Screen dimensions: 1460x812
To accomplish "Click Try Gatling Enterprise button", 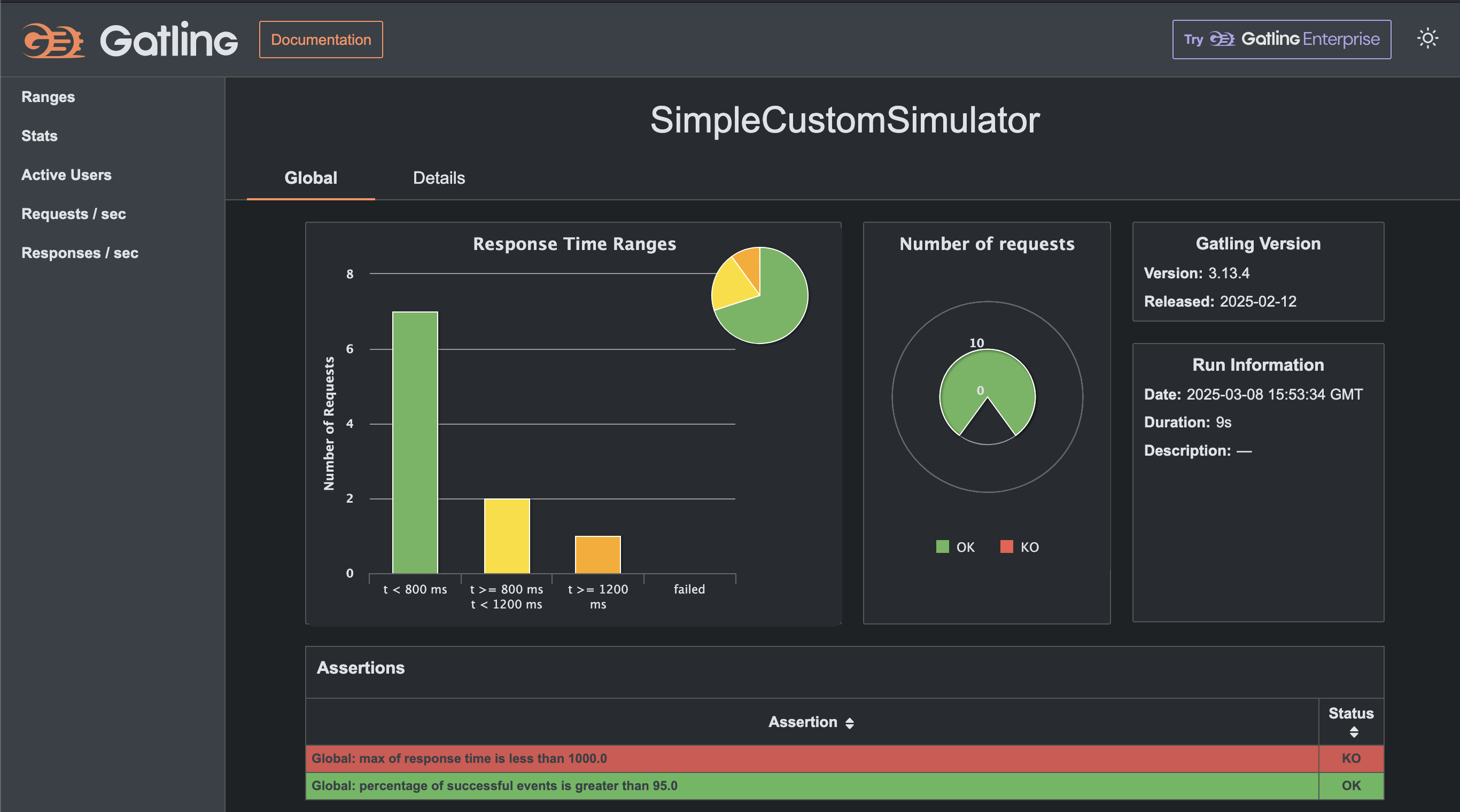I will point(1282,40).
